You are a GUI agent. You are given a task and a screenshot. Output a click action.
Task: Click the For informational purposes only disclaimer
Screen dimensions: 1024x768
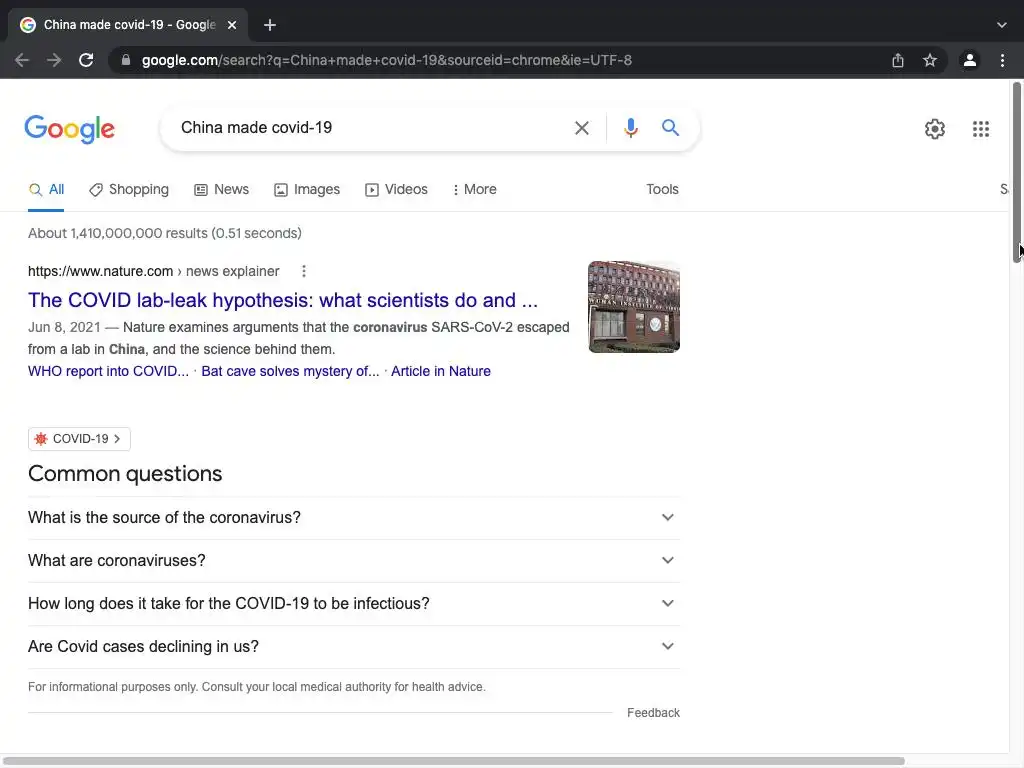click(257, 687)
